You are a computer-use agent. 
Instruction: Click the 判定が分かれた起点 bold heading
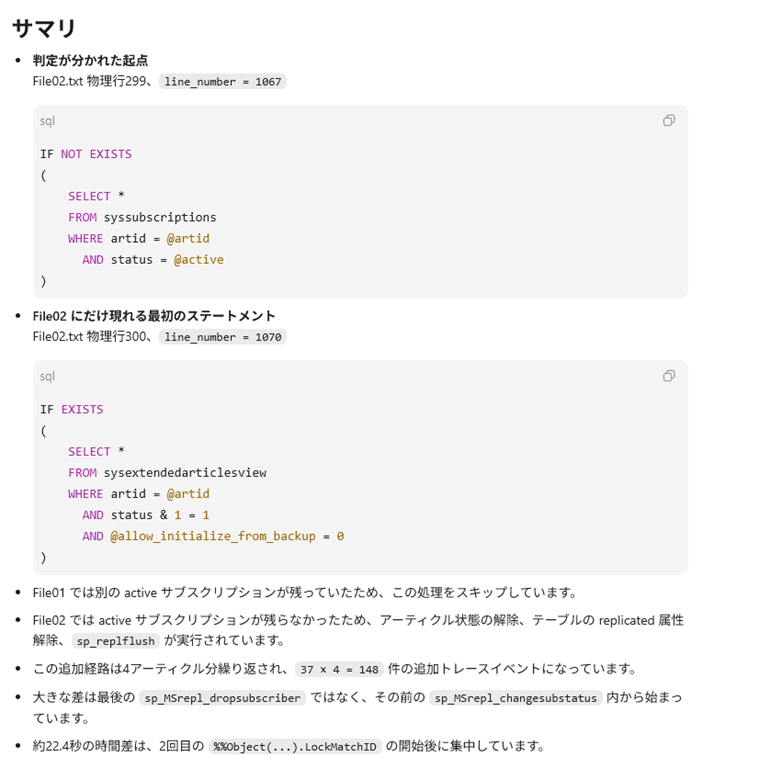pyautogui.click(x=90, y=60)
